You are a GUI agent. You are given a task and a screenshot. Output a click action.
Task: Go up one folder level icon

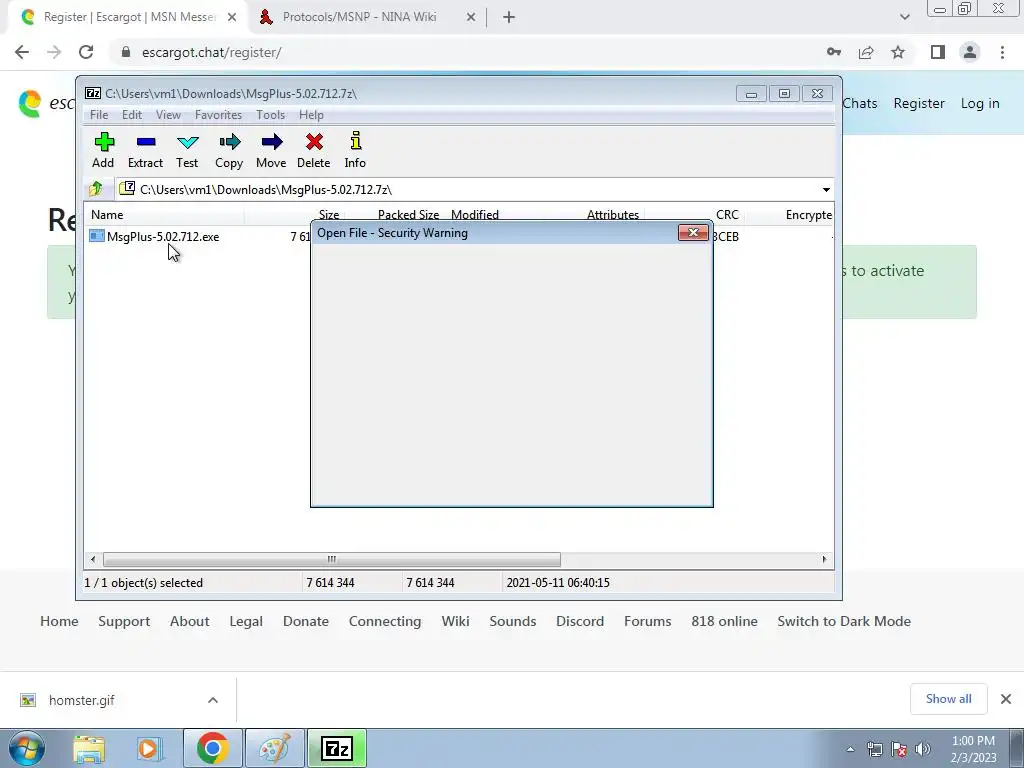(96, 189)
